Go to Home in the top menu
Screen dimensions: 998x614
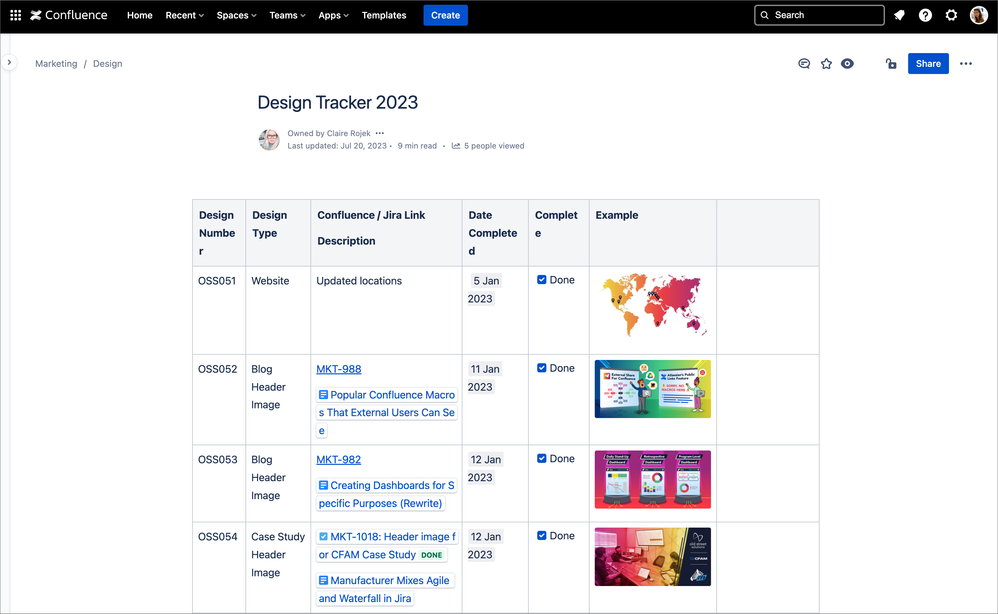(139, 15)
